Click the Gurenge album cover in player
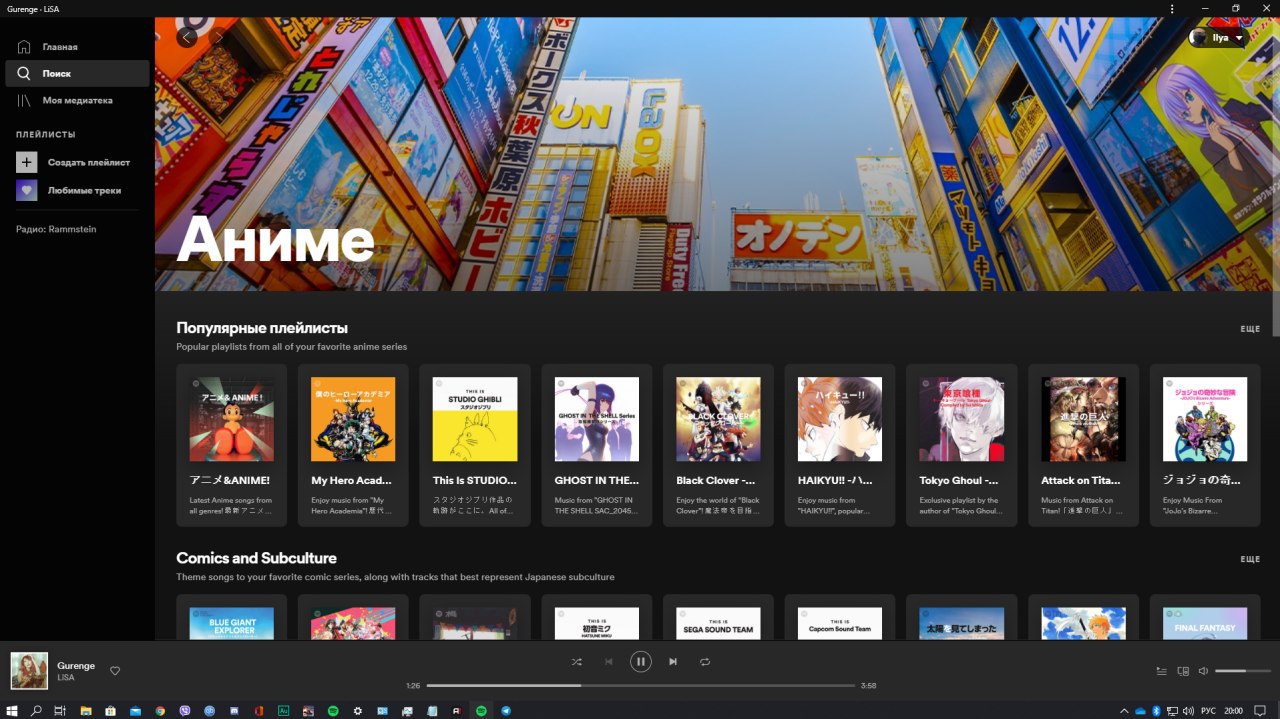 pyautogui.click(x=29, y=671)
